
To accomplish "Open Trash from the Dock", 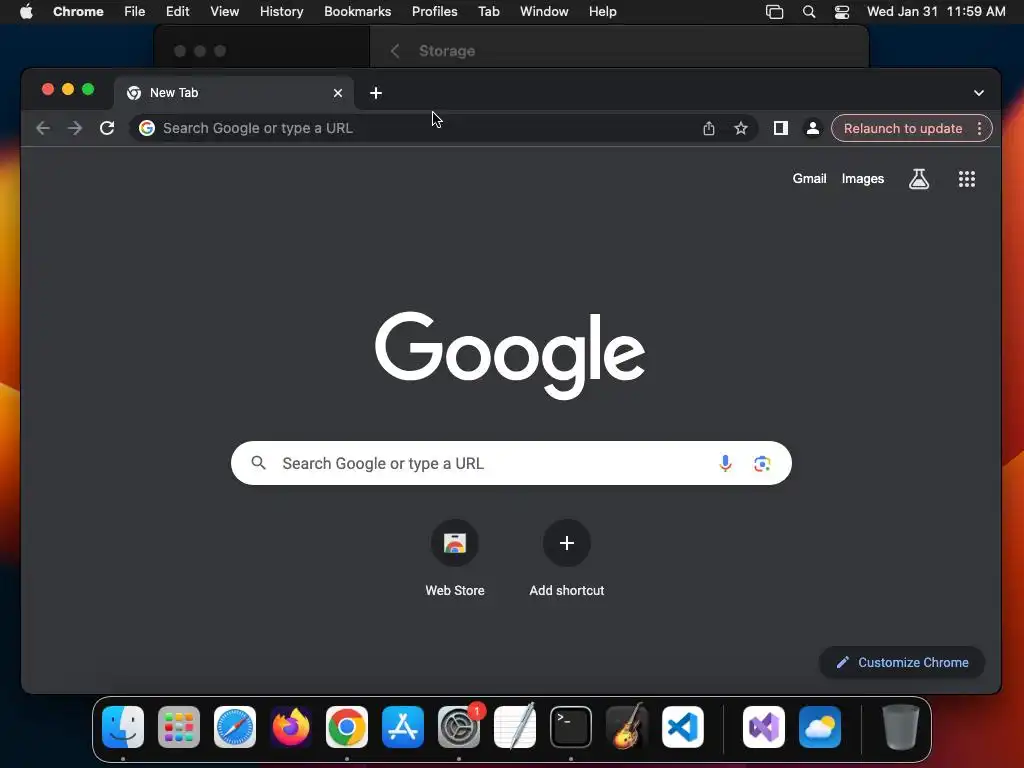I will coord(901,727).
